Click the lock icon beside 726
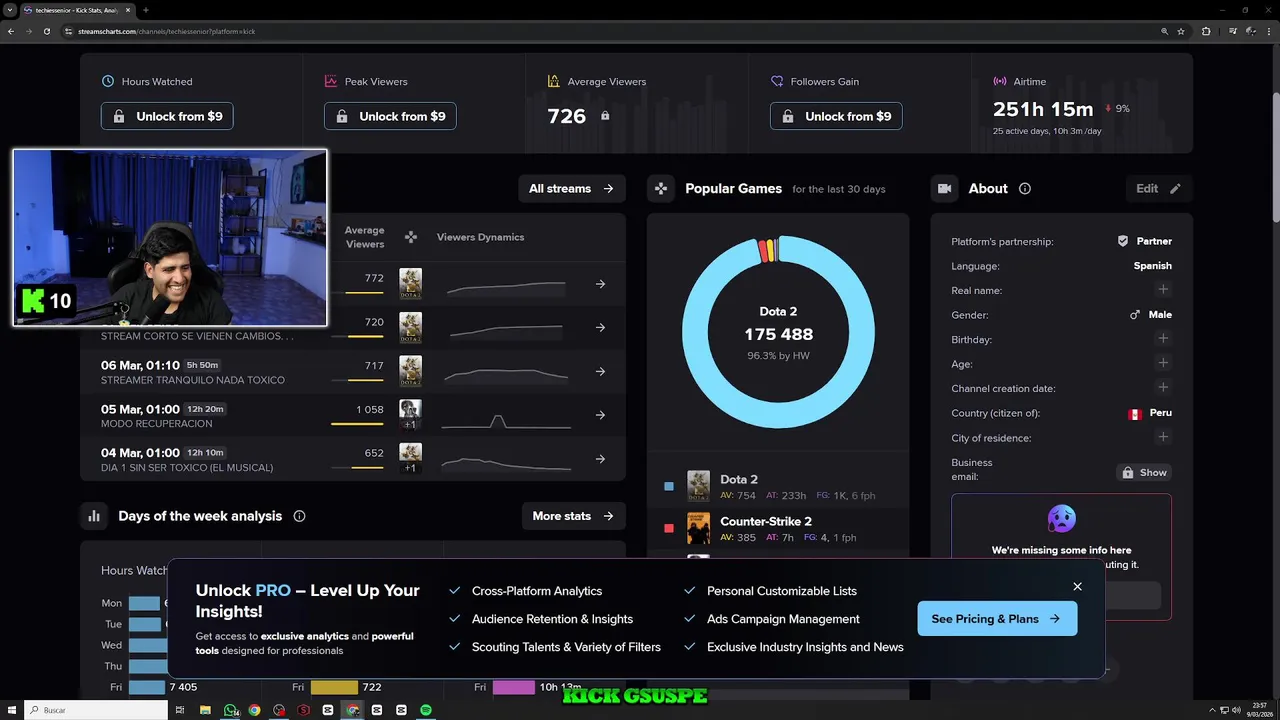The width and height of the screenshot is (1280, 720). (x=605, y=116)
